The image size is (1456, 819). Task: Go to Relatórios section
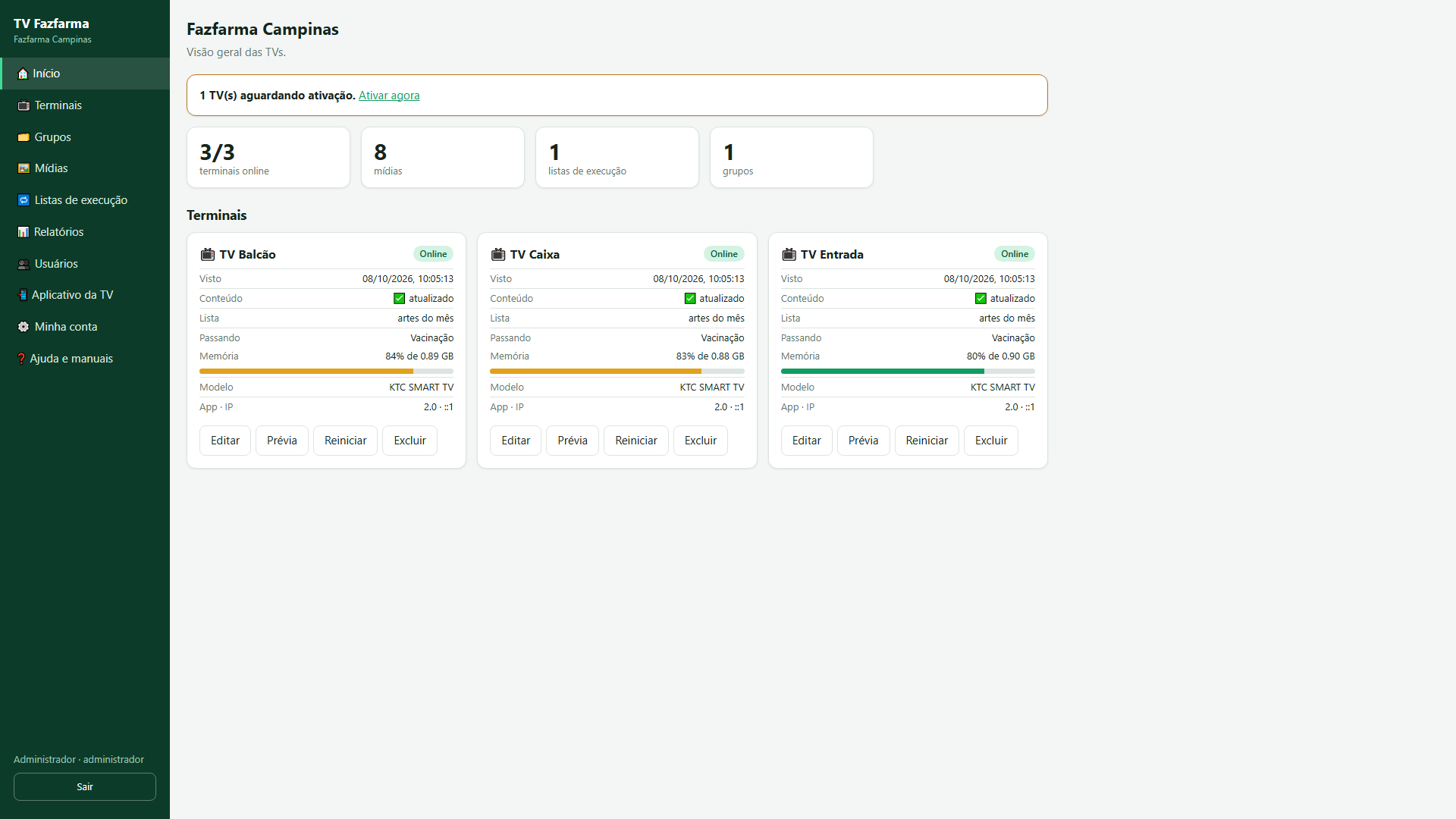(85, 232)
